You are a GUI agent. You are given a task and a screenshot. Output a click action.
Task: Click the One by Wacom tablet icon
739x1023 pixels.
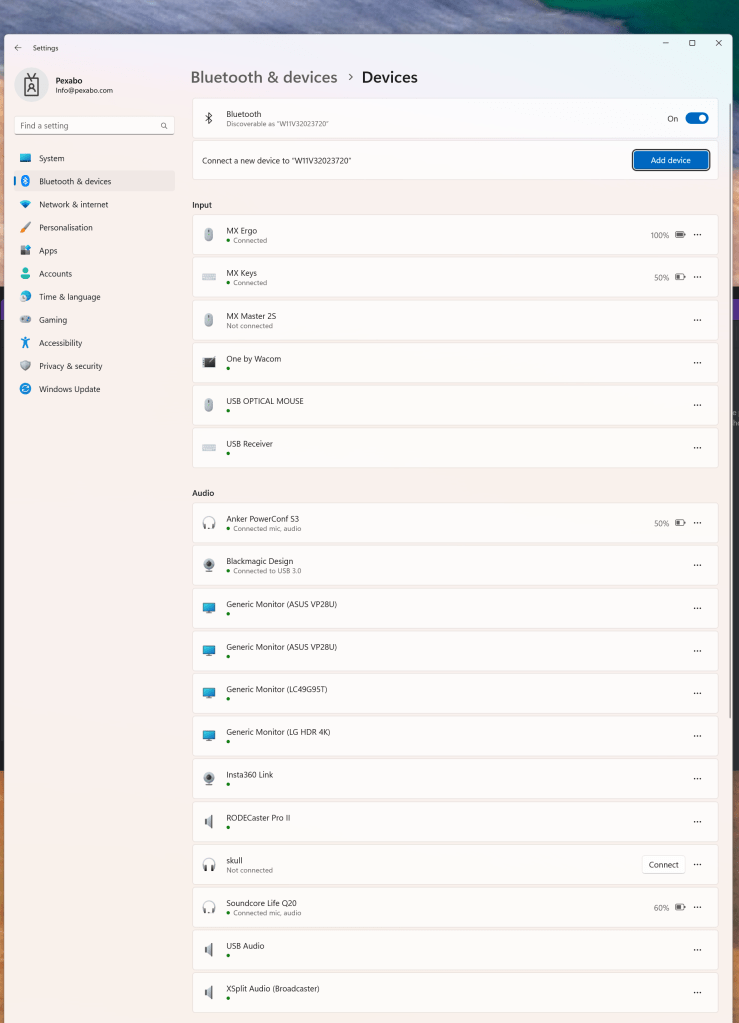(209, 363)
